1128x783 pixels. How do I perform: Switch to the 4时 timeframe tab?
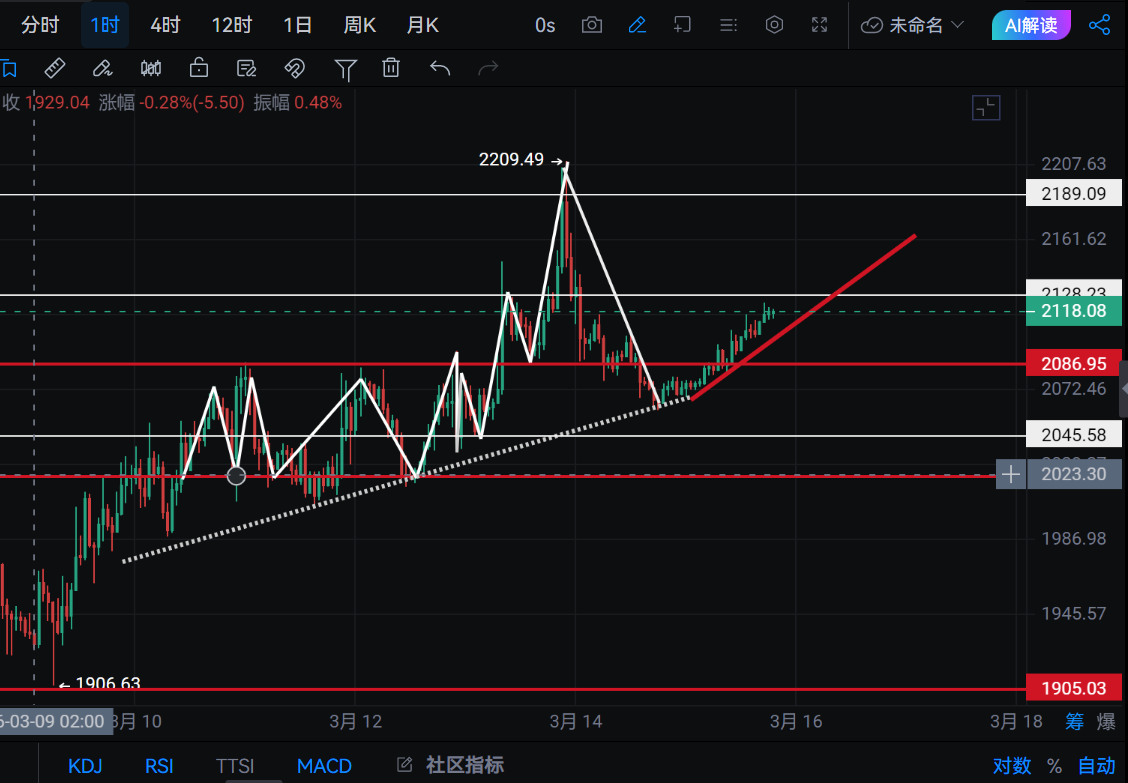coord(165,25)
